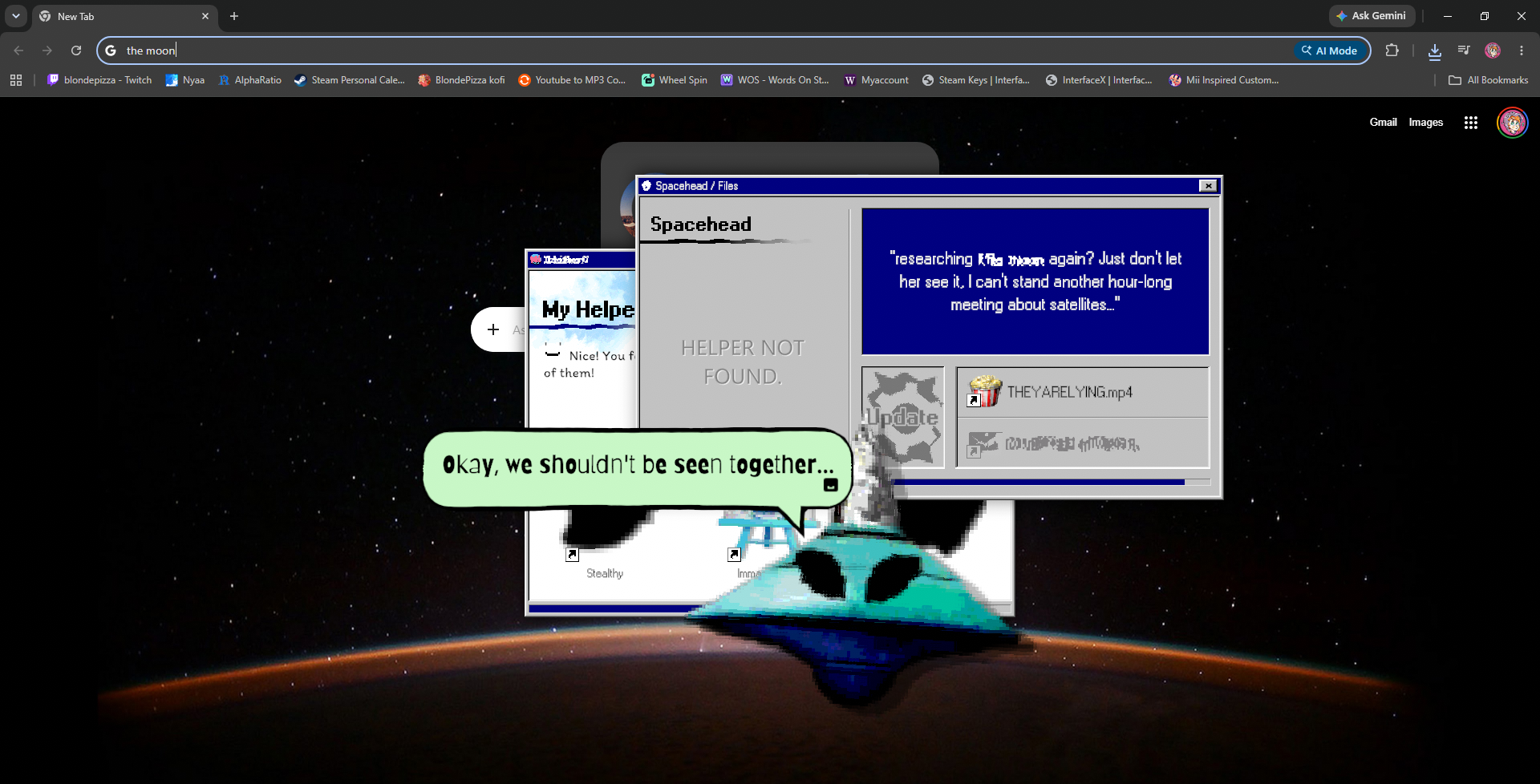Open the Chrome three-dot menu
This screenshot has height=784, width=1540.
(x=1522, y=51)
